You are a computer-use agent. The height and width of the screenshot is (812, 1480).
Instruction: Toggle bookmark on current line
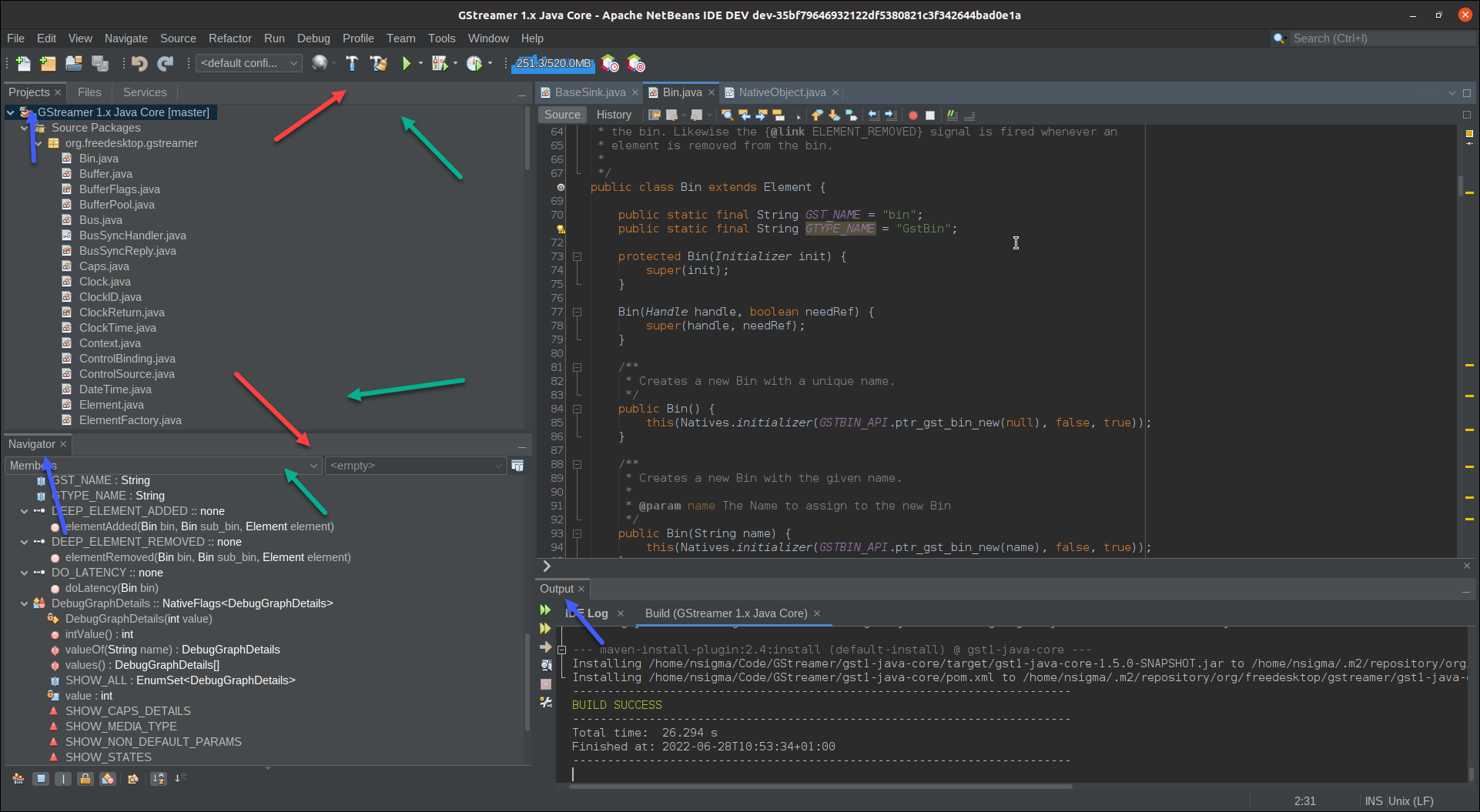pos(851,115)
